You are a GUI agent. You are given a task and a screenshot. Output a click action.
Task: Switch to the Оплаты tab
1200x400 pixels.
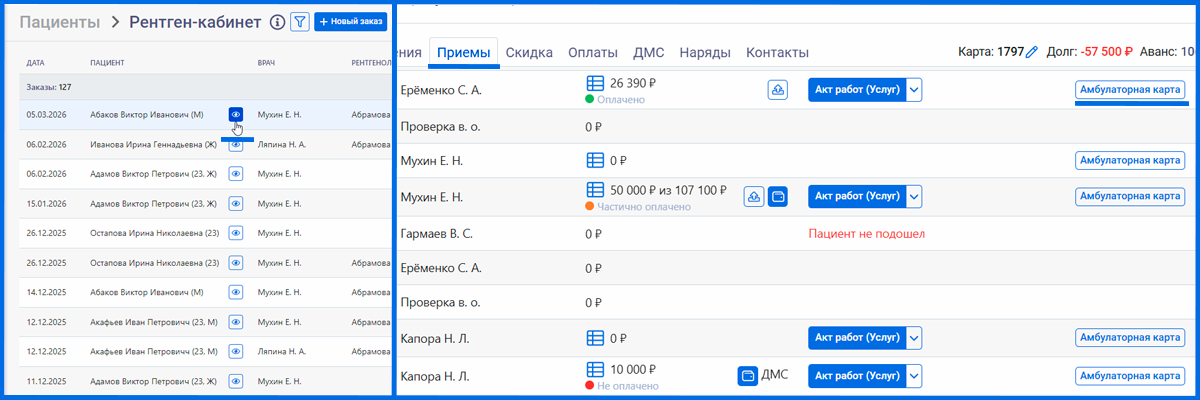(592, 52)
